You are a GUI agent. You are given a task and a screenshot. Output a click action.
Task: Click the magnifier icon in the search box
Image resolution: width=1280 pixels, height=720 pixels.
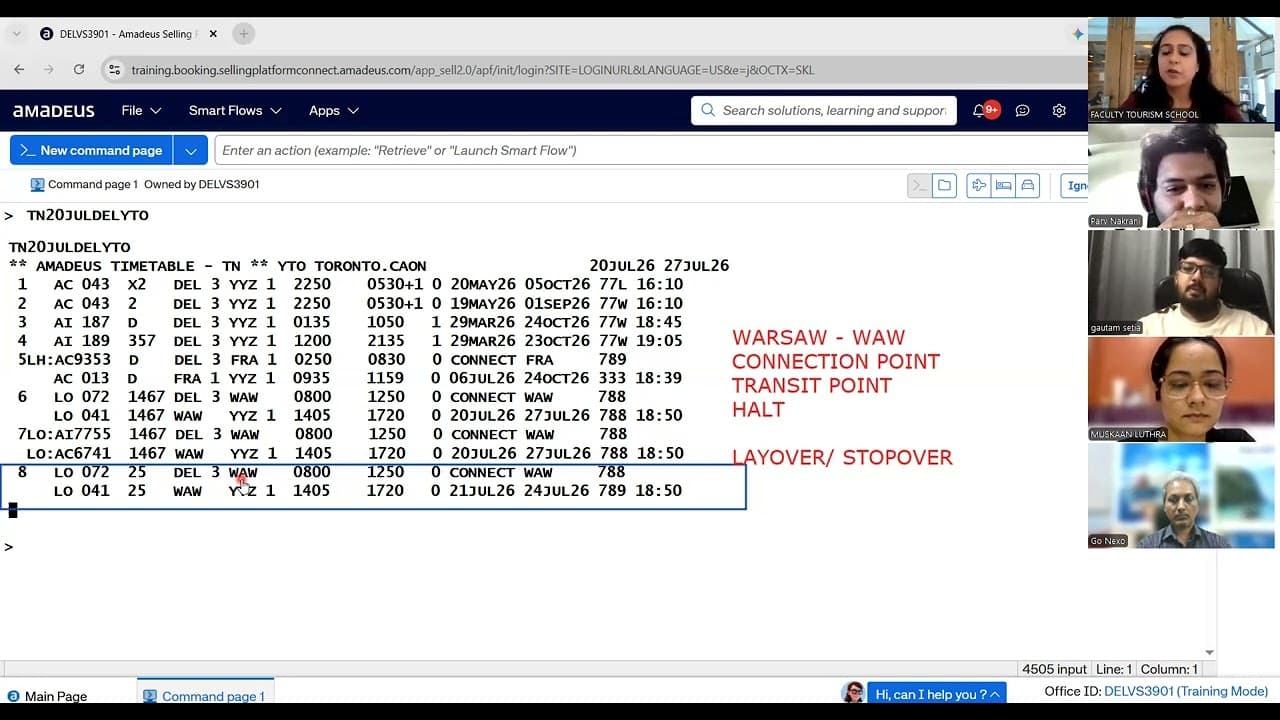[x=708, y=111]
